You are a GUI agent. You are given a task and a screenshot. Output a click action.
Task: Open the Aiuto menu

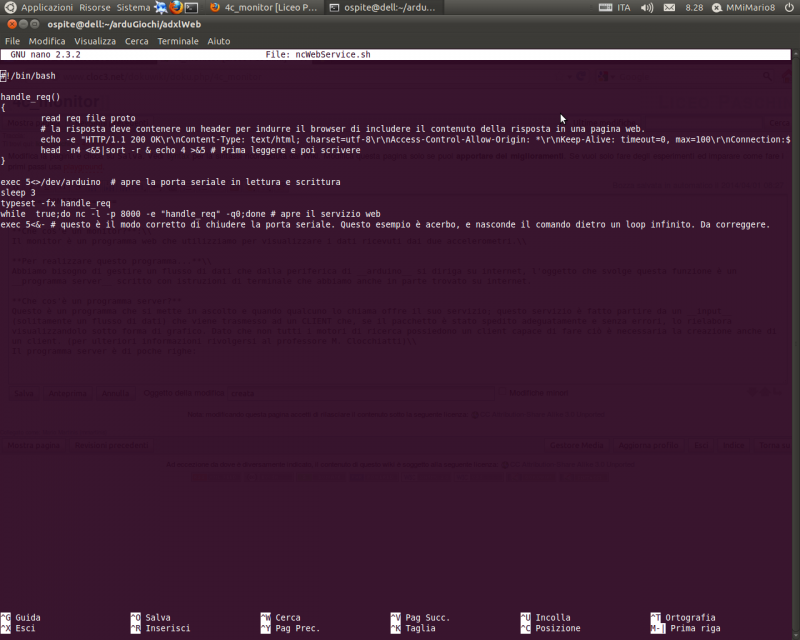point(218,41)
